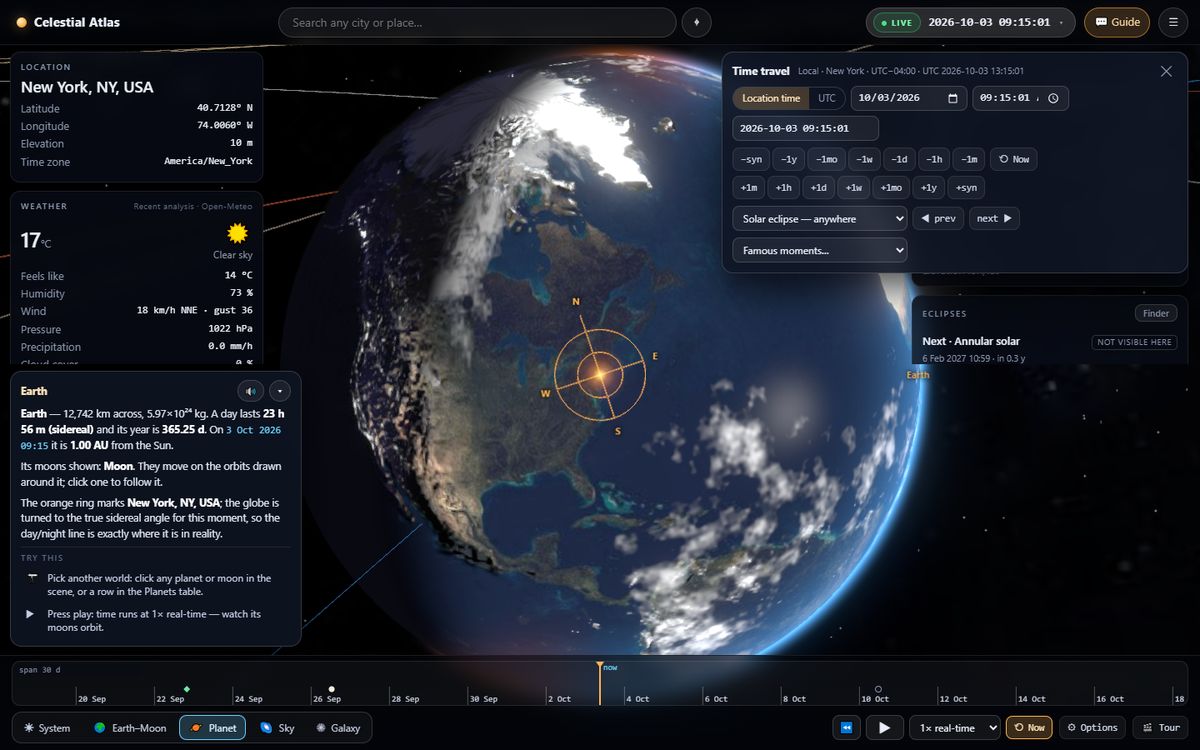
Task: Click the full moon marker near 26 Sep
Action: coord(332,689)
